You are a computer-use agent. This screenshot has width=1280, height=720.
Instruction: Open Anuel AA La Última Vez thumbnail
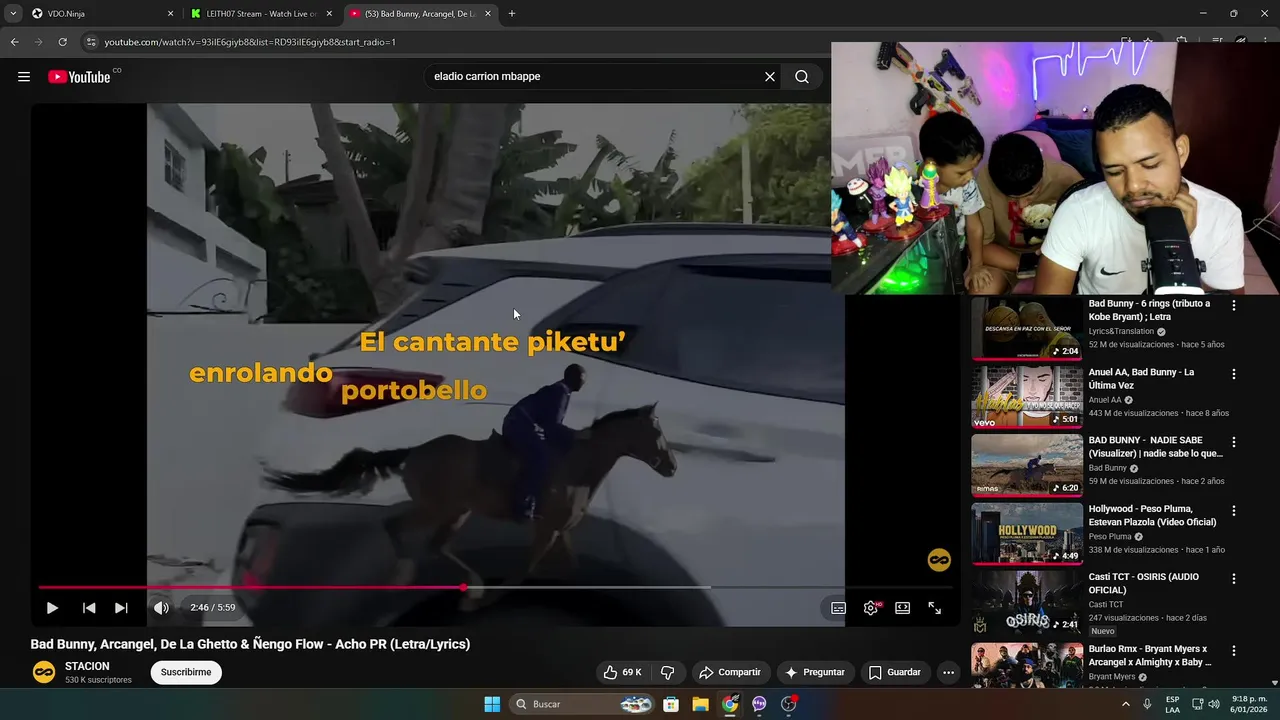(1027, 397)
